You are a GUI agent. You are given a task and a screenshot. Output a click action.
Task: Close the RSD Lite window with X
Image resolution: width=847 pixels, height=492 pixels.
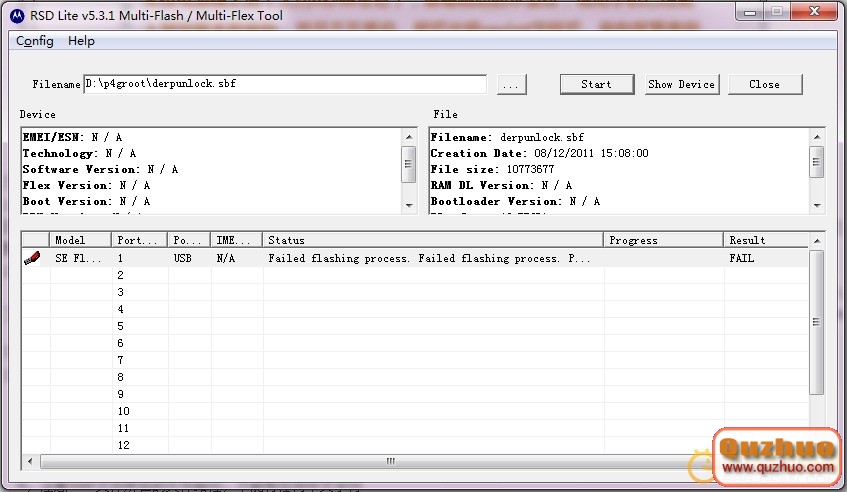tap(815, 11)
